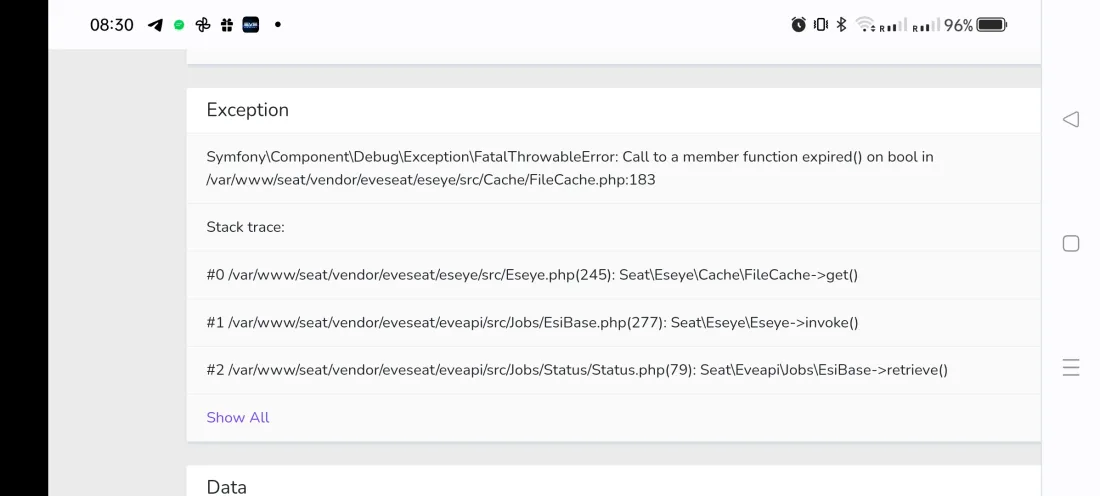Click the FatalThrowableError message text

[x=569, y=168]
